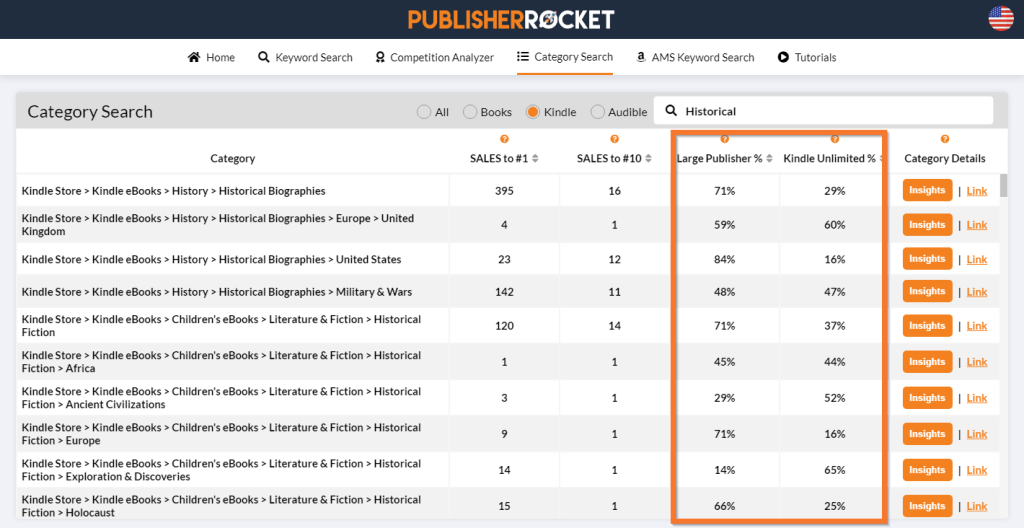The image size is (1024, 528).
Task: Select the Books radio button
Action: coord(470,112)
